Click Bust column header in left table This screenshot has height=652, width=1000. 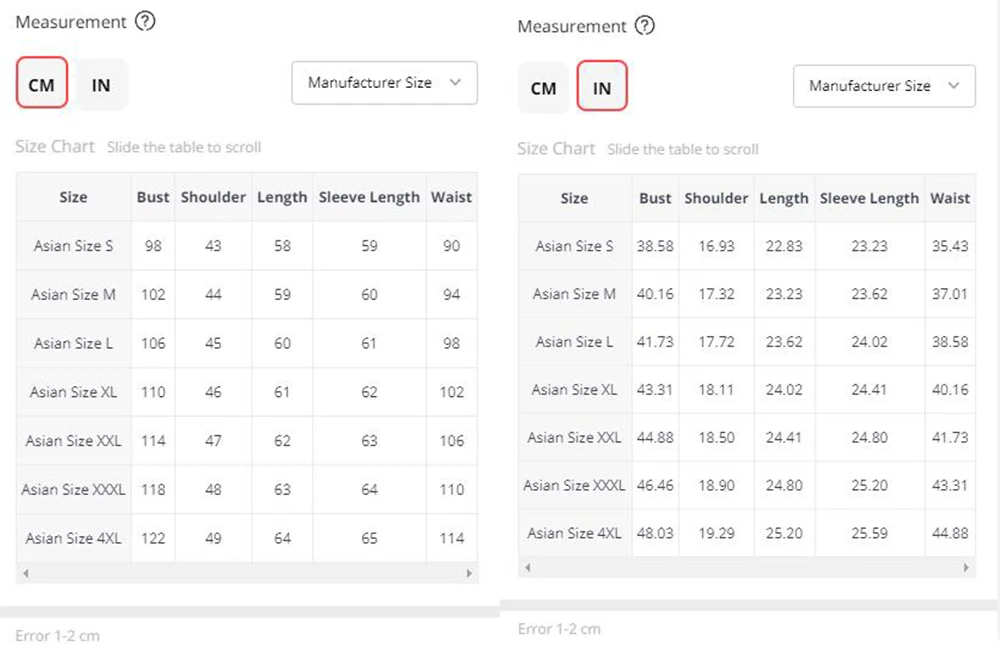tap(153, 197)
